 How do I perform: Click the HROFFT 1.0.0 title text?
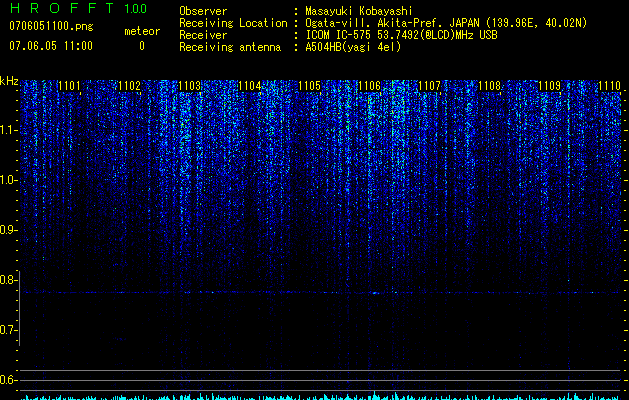(79, 8)
